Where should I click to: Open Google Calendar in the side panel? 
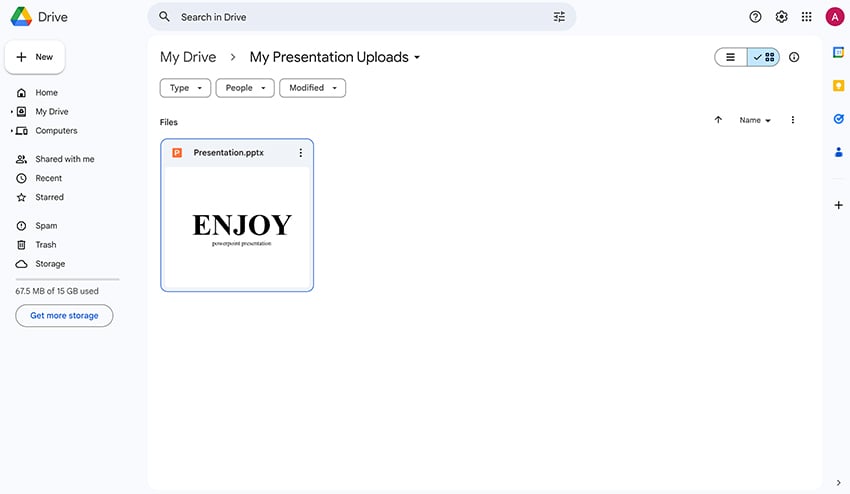(x=838, y=53)
